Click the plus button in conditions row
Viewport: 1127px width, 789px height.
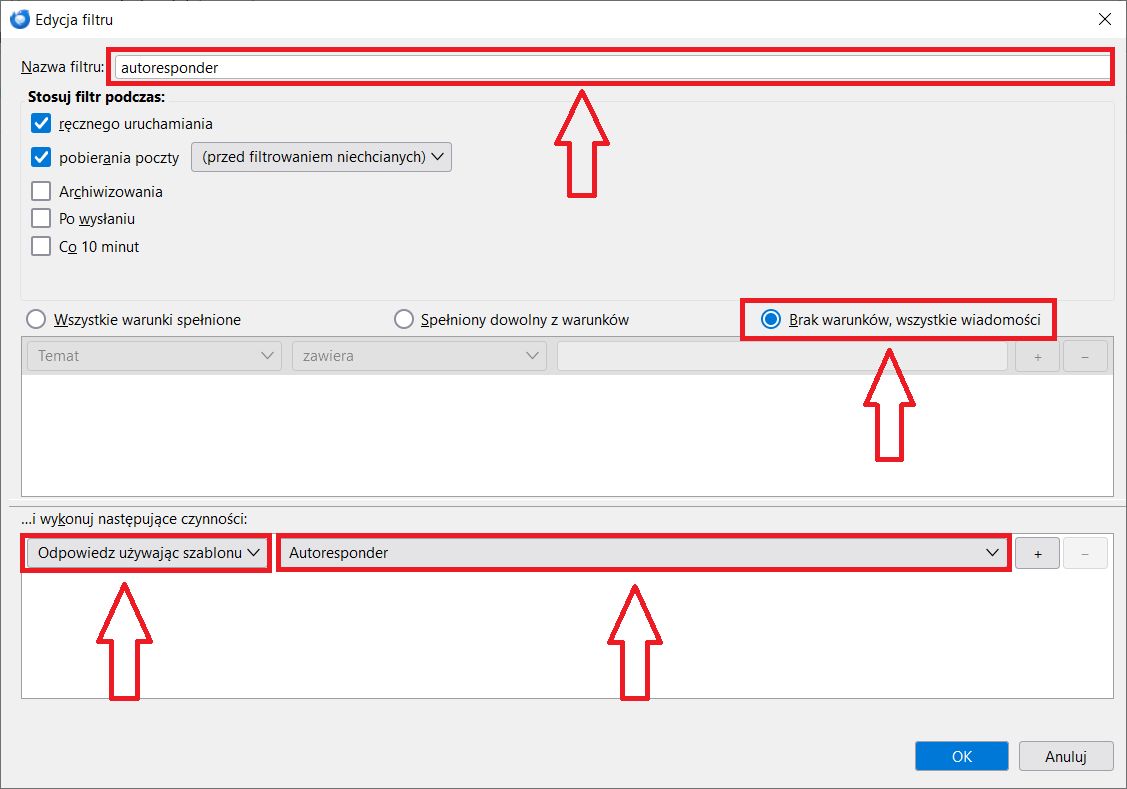[x=1037, y=356]
